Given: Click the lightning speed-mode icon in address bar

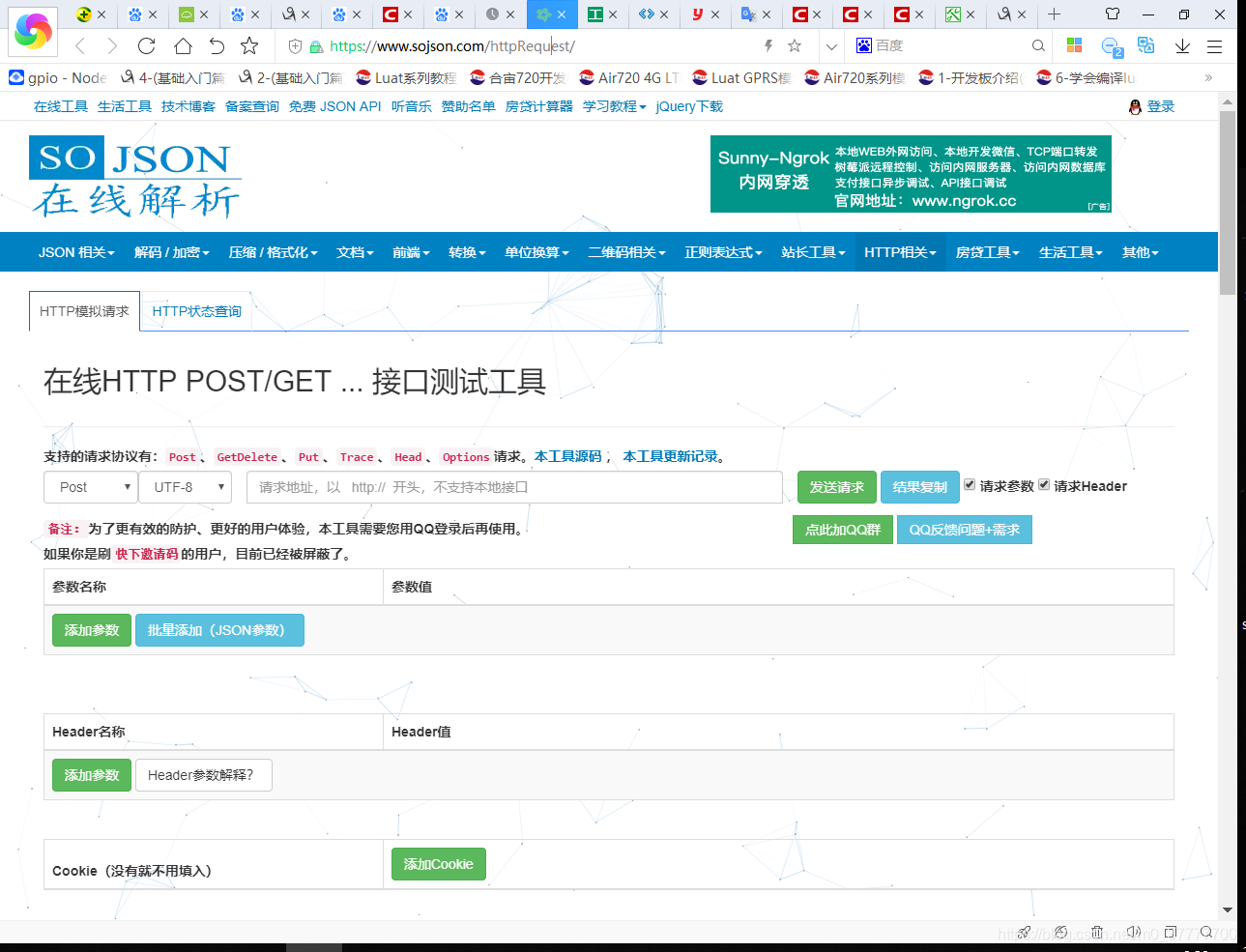Looking at the screenshot, I should click(x=768, y=45).
